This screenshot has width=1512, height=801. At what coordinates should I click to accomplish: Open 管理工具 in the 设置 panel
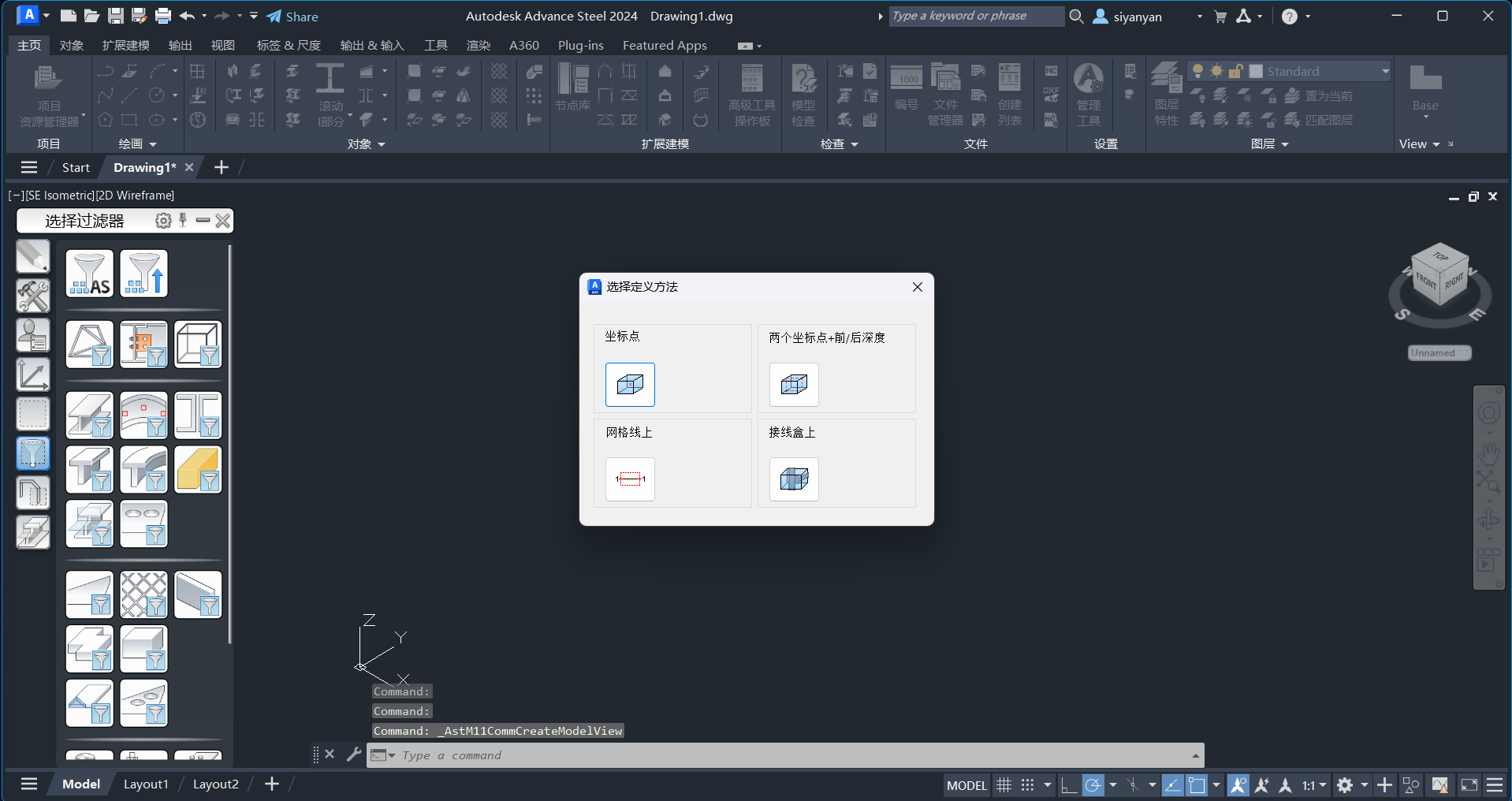click(x=1089, y=96)
